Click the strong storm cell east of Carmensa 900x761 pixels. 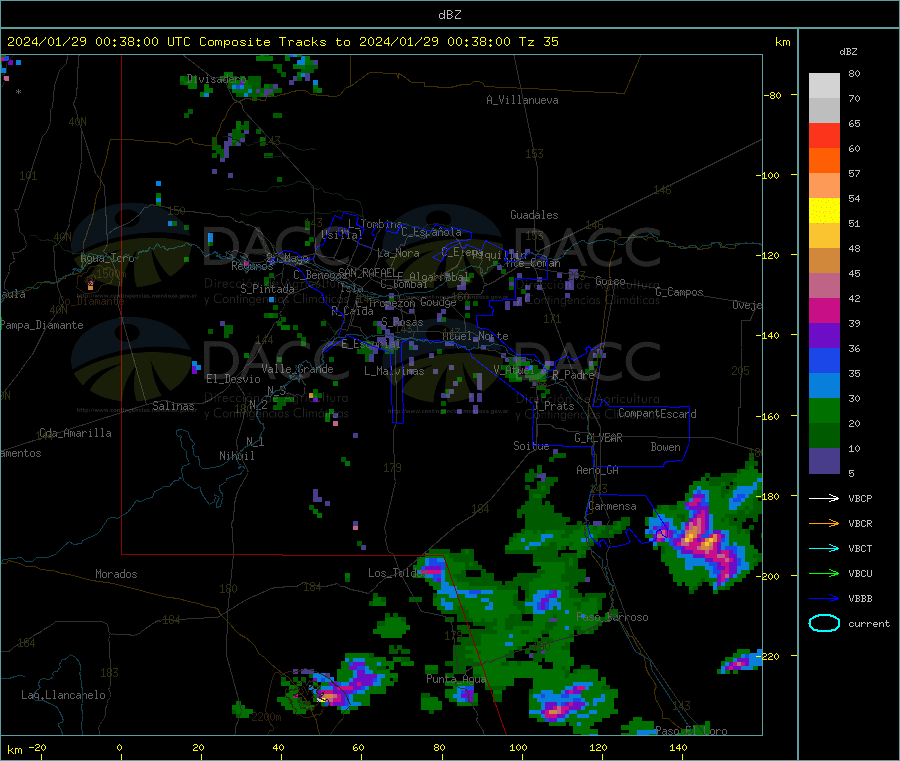[704, 539]
